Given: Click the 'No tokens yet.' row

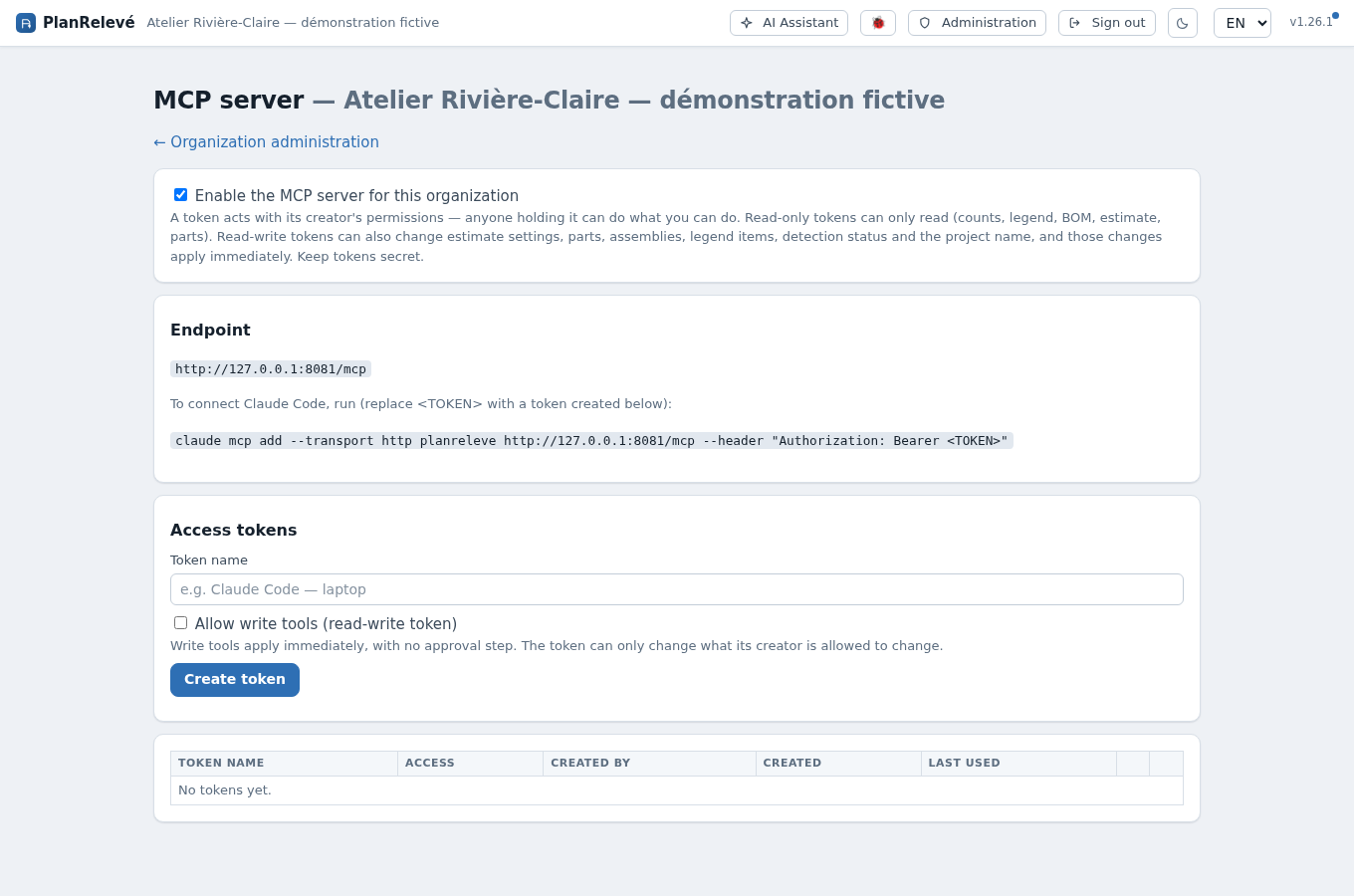Looking at the screenshot, I should pos(677,790).
